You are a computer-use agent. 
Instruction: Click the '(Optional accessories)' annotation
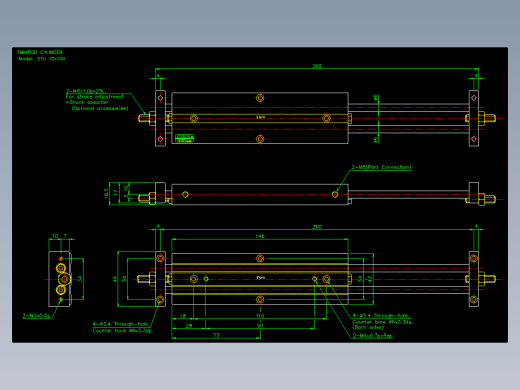(100, 108)
